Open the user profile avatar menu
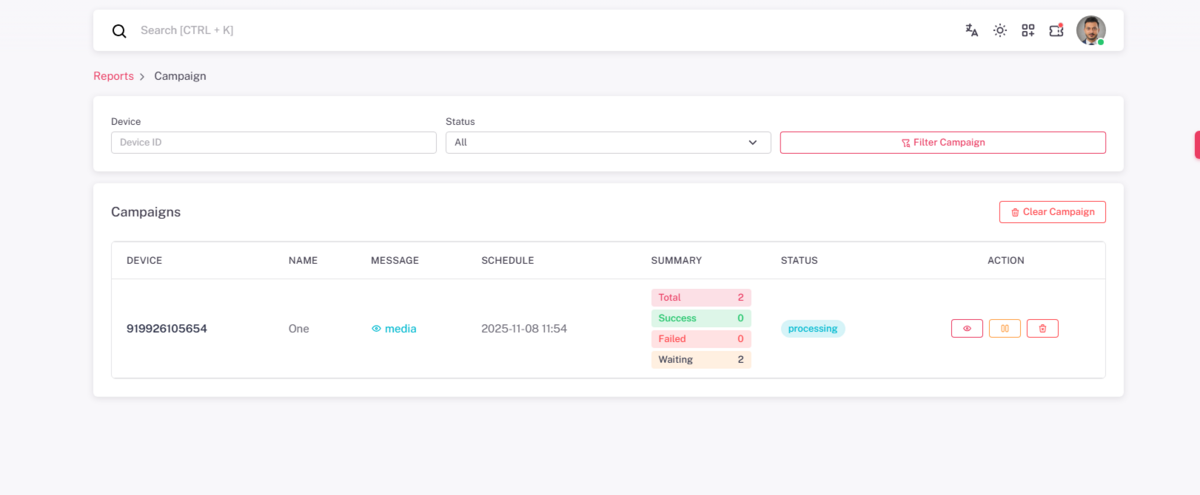 click(1090, 30)
